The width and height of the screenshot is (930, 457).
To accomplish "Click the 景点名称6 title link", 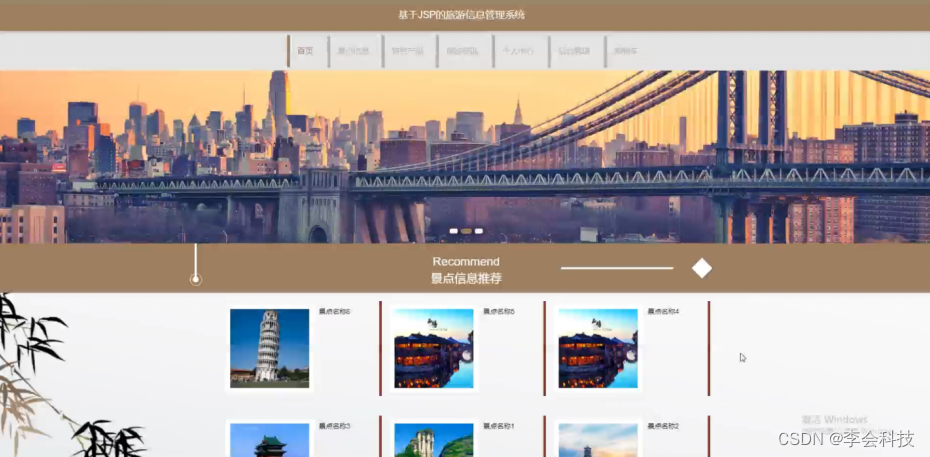I will click(335, 311).
